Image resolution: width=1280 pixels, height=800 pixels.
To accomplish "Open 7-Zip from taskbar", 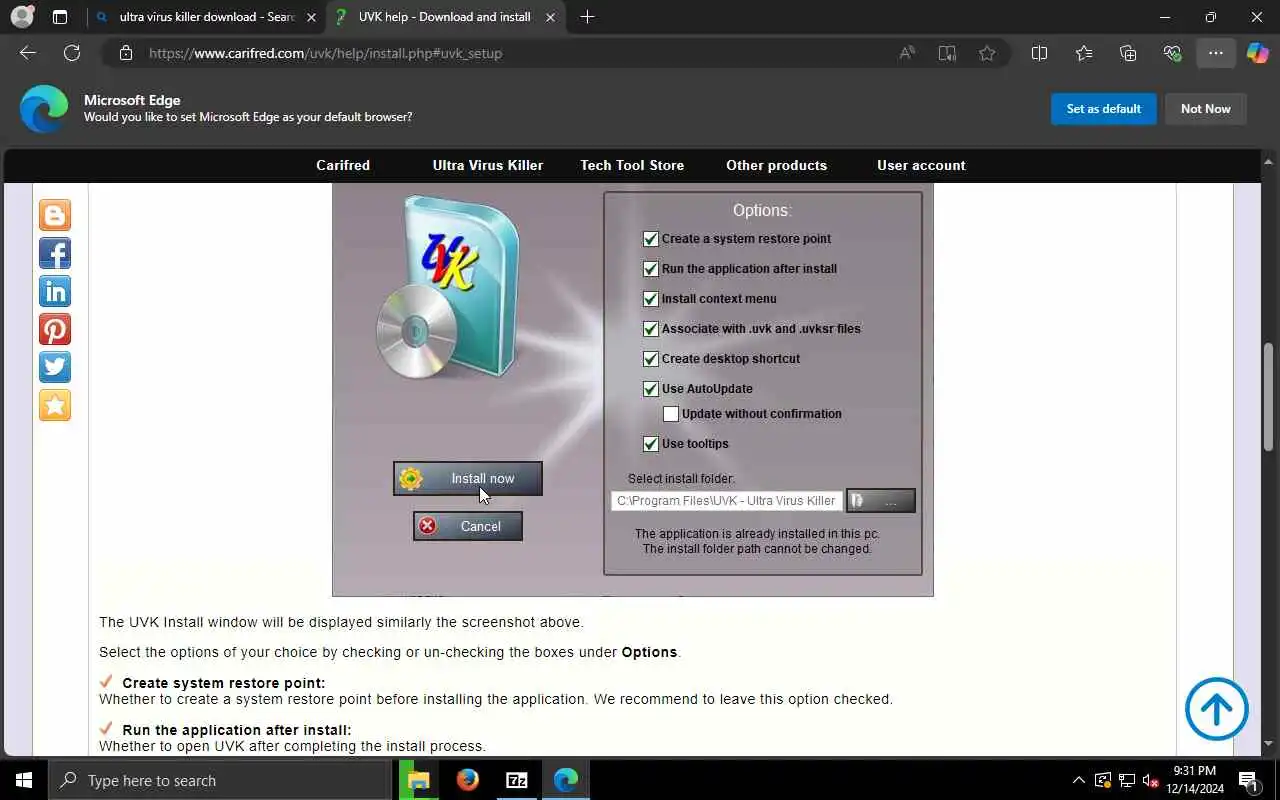I will (516, 780).
